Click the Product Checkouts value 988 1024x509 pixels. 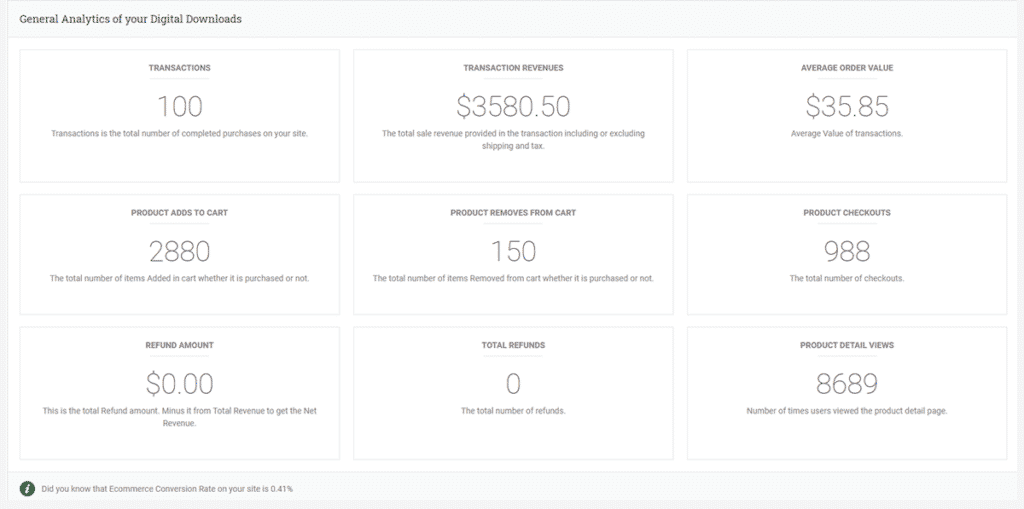847,252
